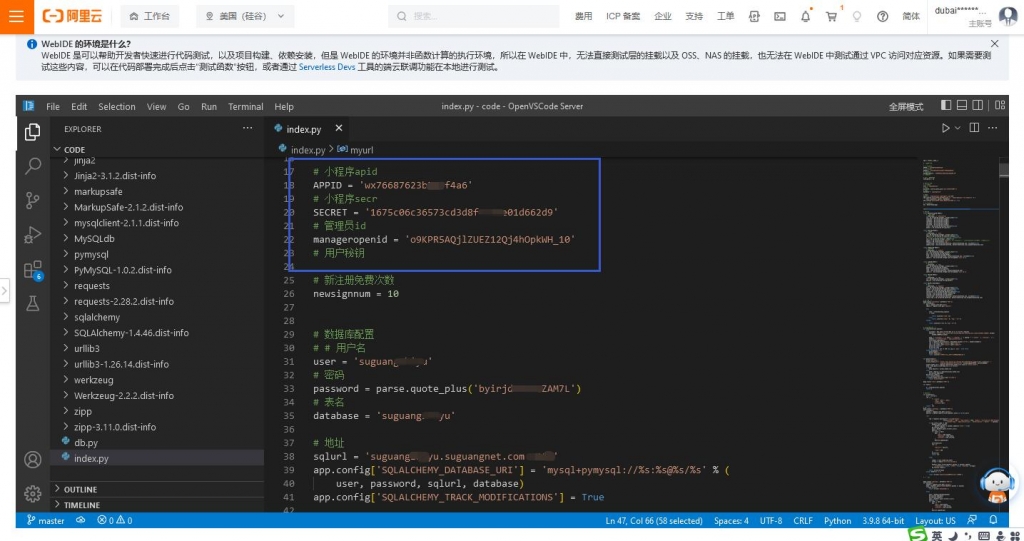Toggle bottom panel layout icon

point(962,105)
